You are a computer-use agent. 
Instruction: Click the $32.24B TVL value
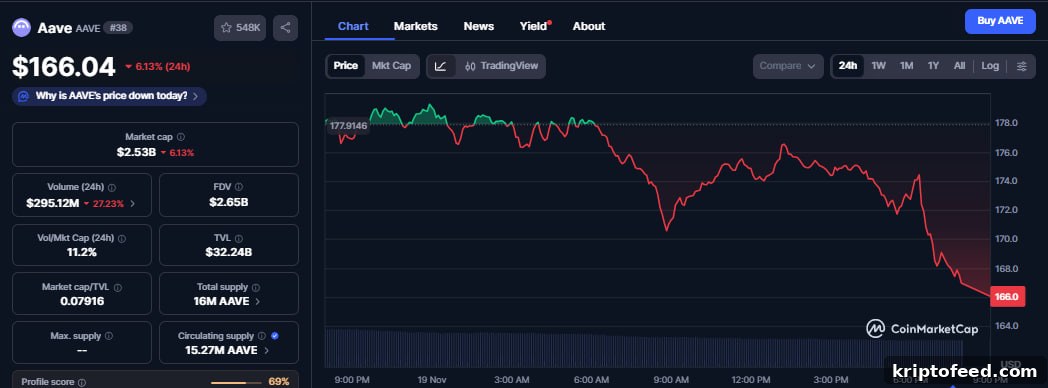[x=229, y=252]
